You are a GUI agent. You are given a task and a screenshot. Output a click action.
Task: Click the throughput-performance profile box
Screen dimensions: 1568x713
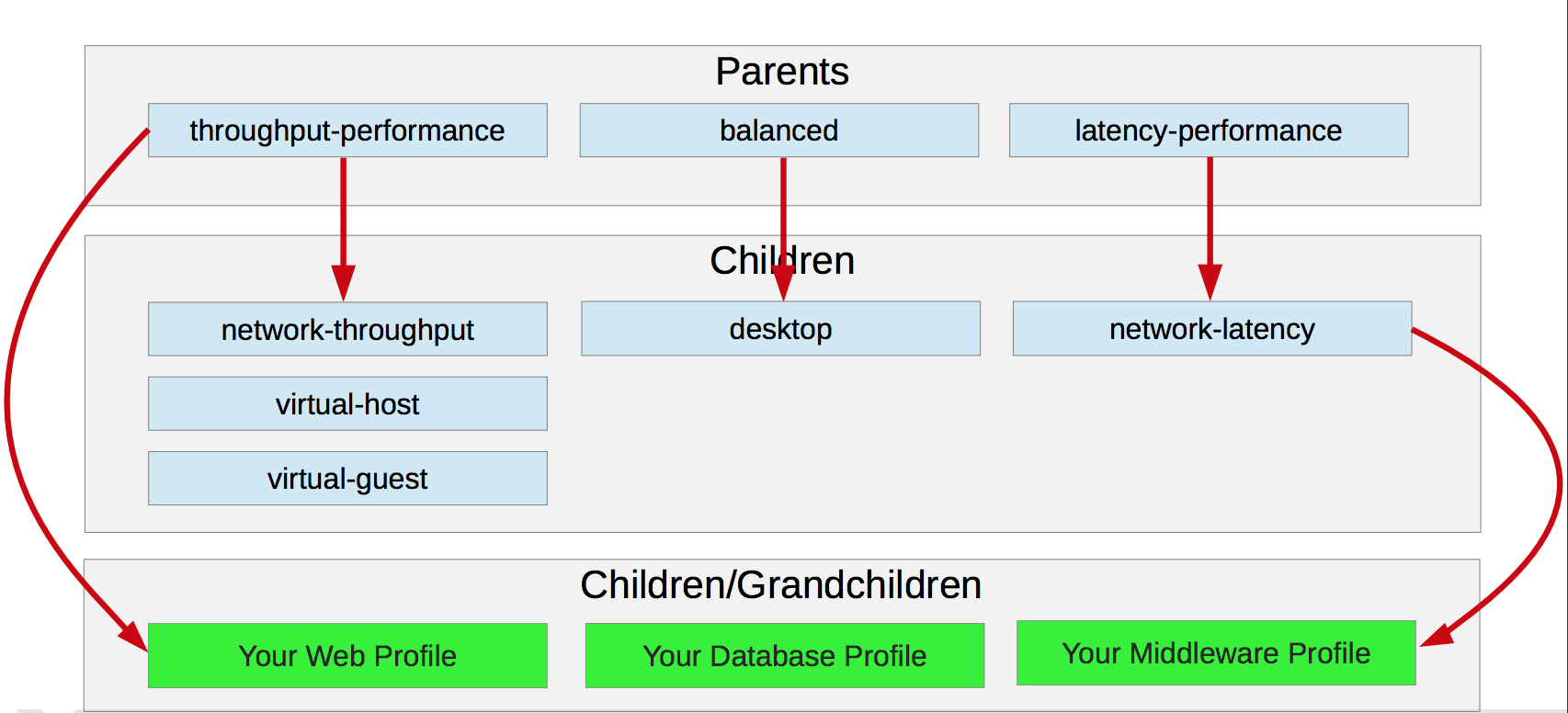(347, 130)
